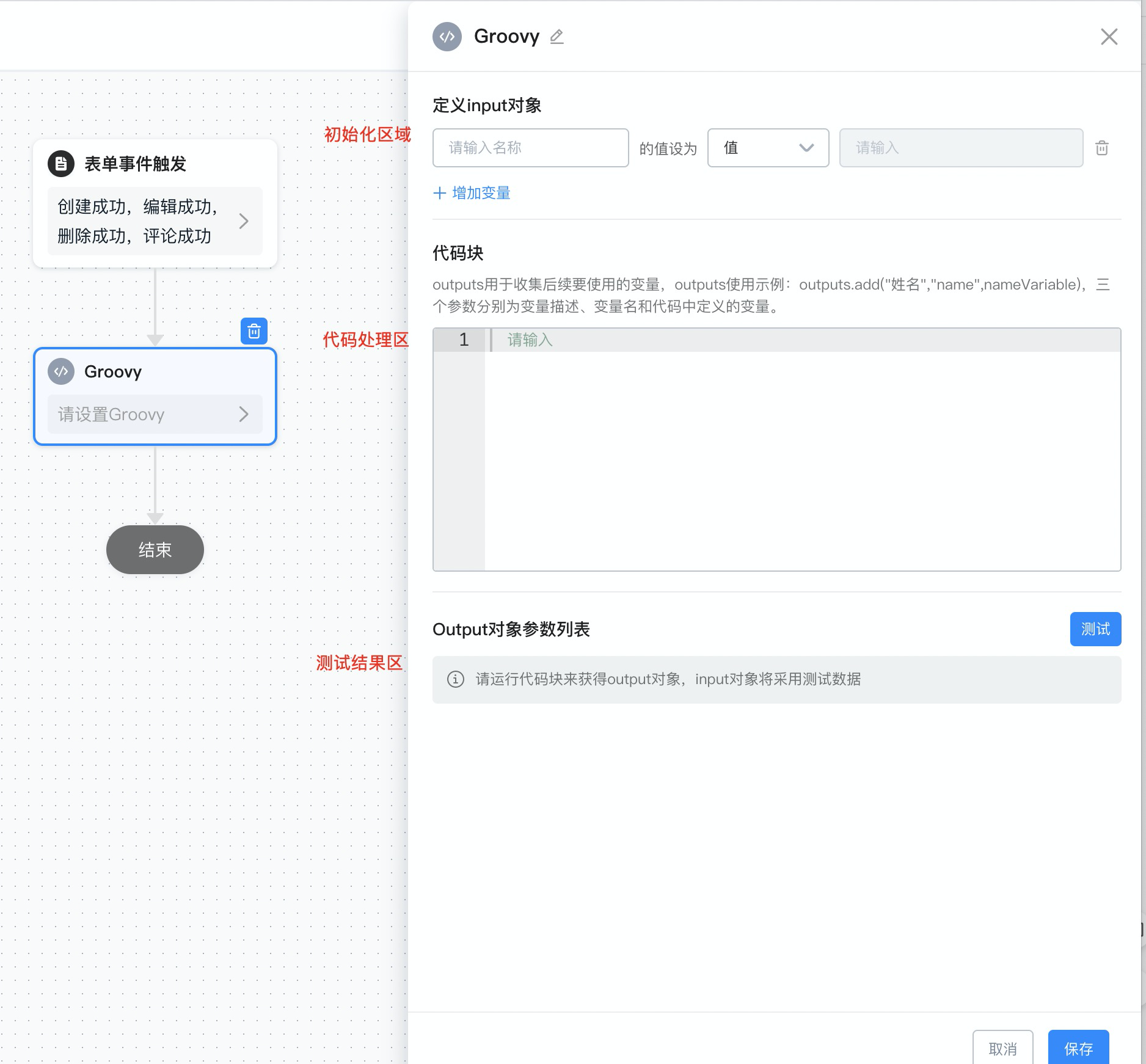The image size is (1146, 1064).
Task: Delete the input variable row with trash icon
Action: [x=1101, y=148]
